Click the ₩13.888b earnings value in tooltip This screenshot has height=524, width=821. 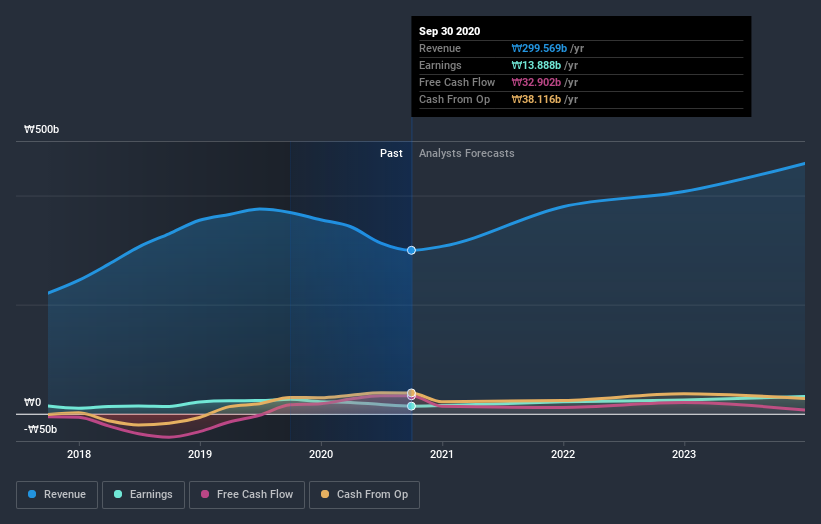click(536, 65)
